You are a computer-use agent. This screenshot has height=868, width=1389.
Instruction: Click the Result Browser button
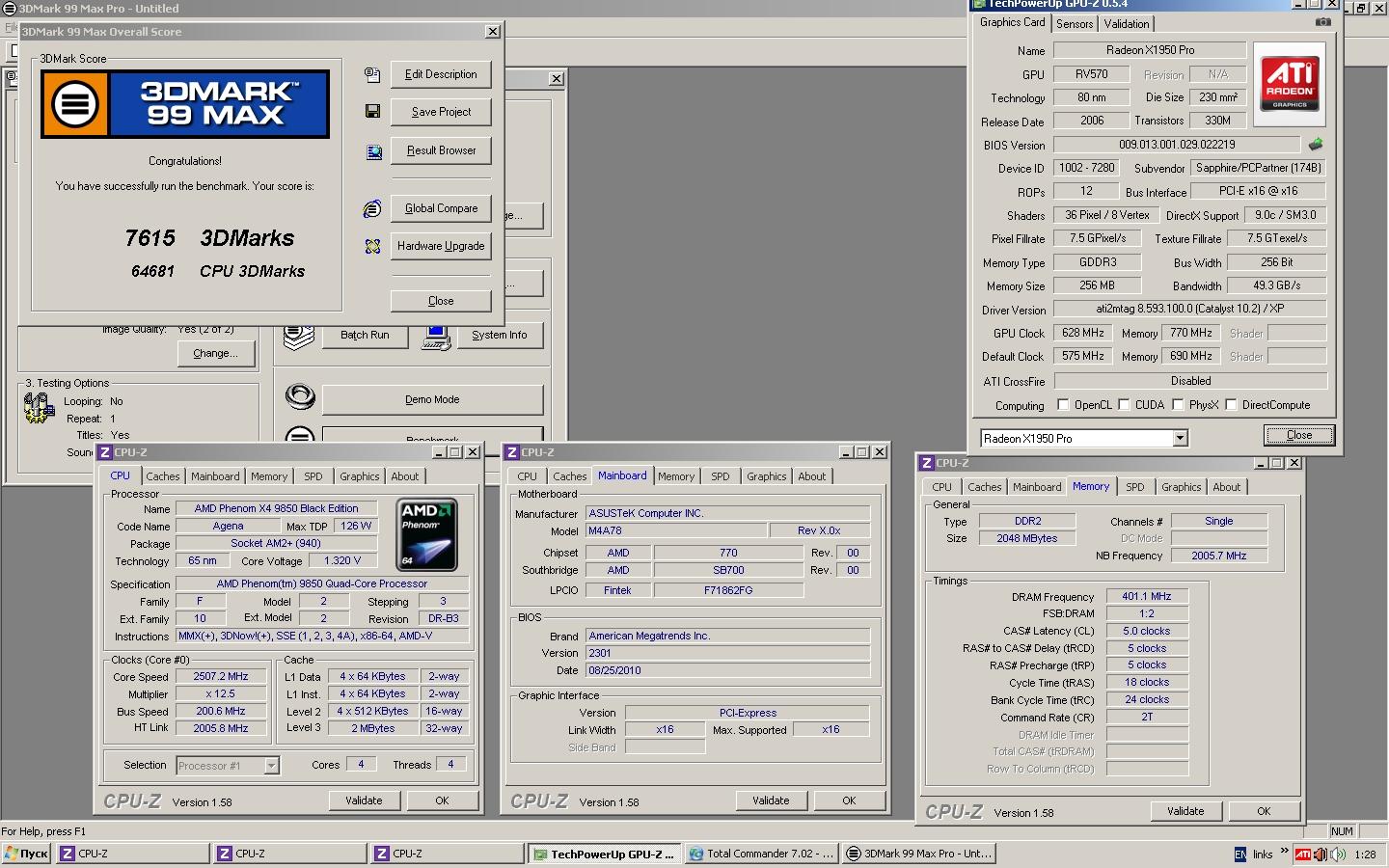click(x=441, y=150)
